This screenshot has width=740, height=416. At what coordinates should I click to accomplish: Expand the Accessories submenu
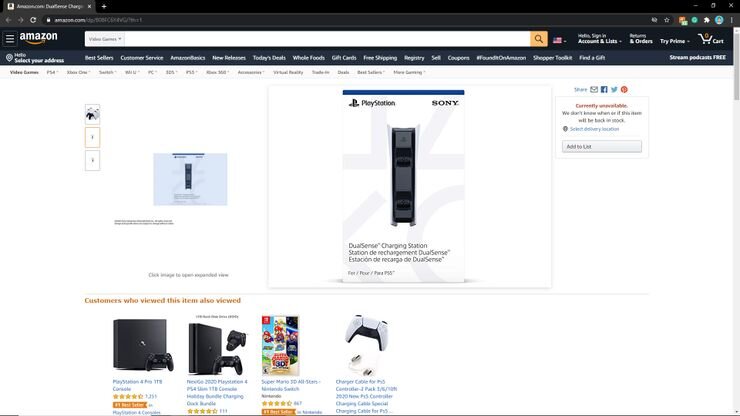point(251,72)
